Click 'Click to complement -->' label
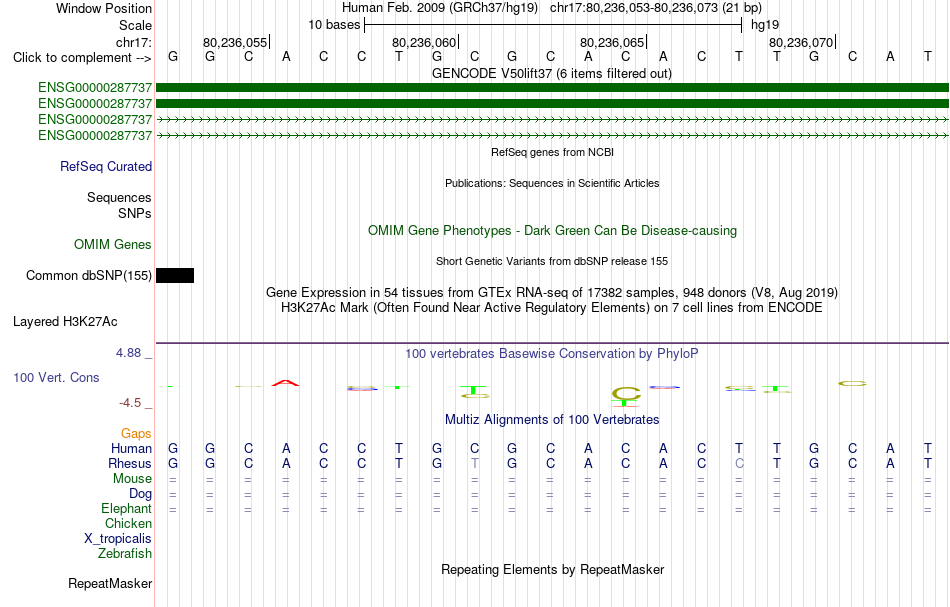This screenshot has width=950, height=607. pyautogui.click(x=82, y=58)
